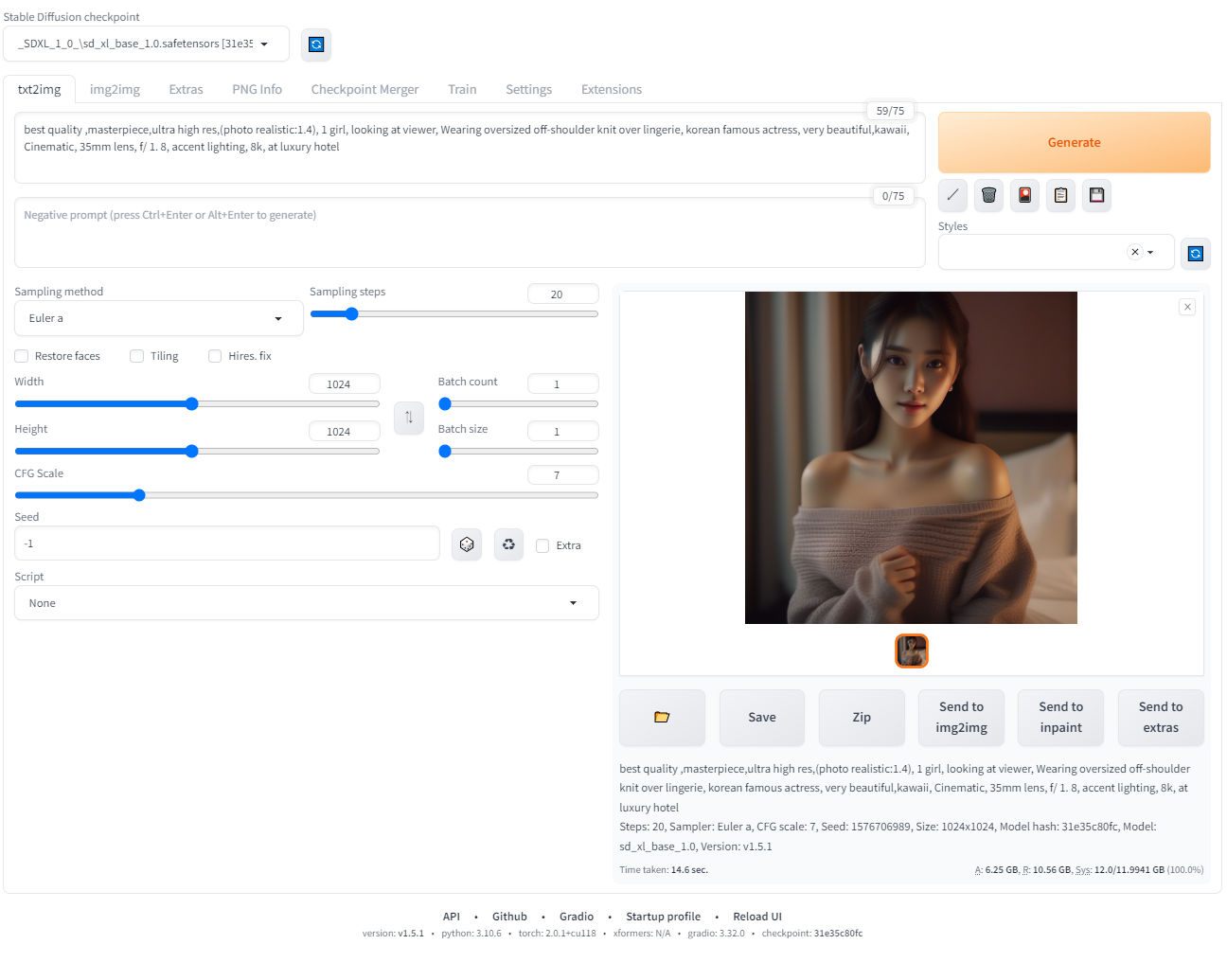Toggle the Tiling checkbox
Image resolution: width=1227 pixels, height=980 pixels.
137,356
